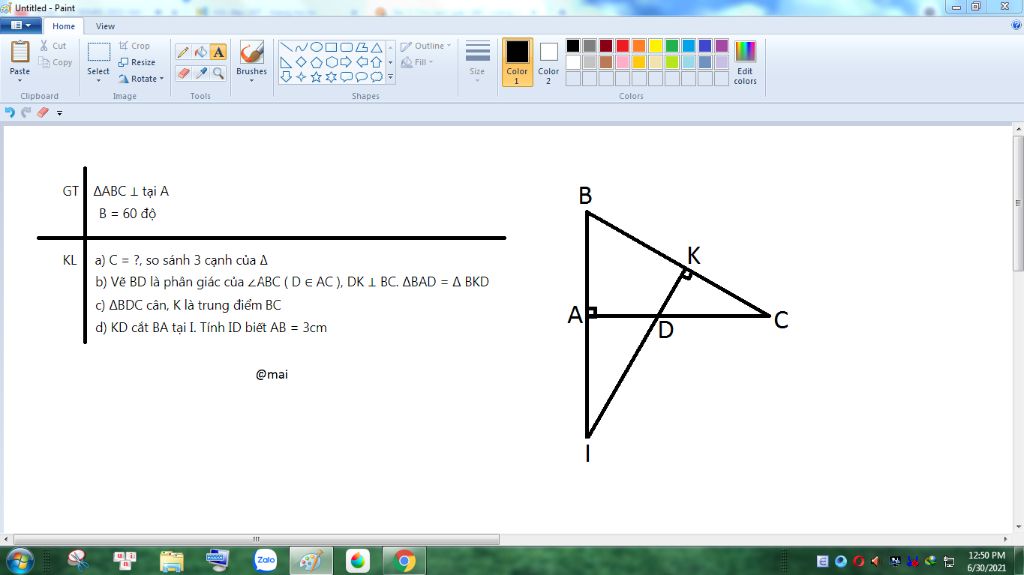This screenshot has height=575, width=1024.
Task: Click the Crop tool
Action: [135, 46]
